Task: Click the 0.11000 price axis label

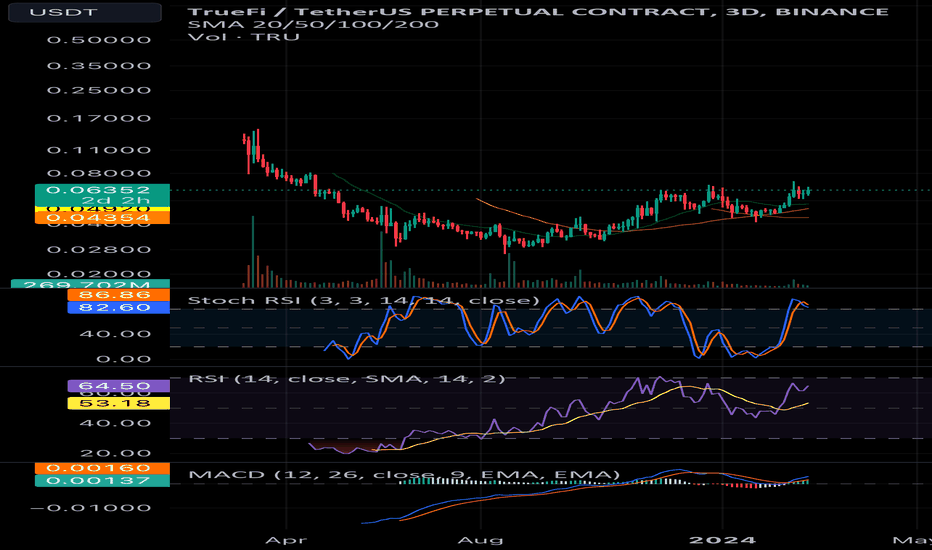Action: [99, 150]
